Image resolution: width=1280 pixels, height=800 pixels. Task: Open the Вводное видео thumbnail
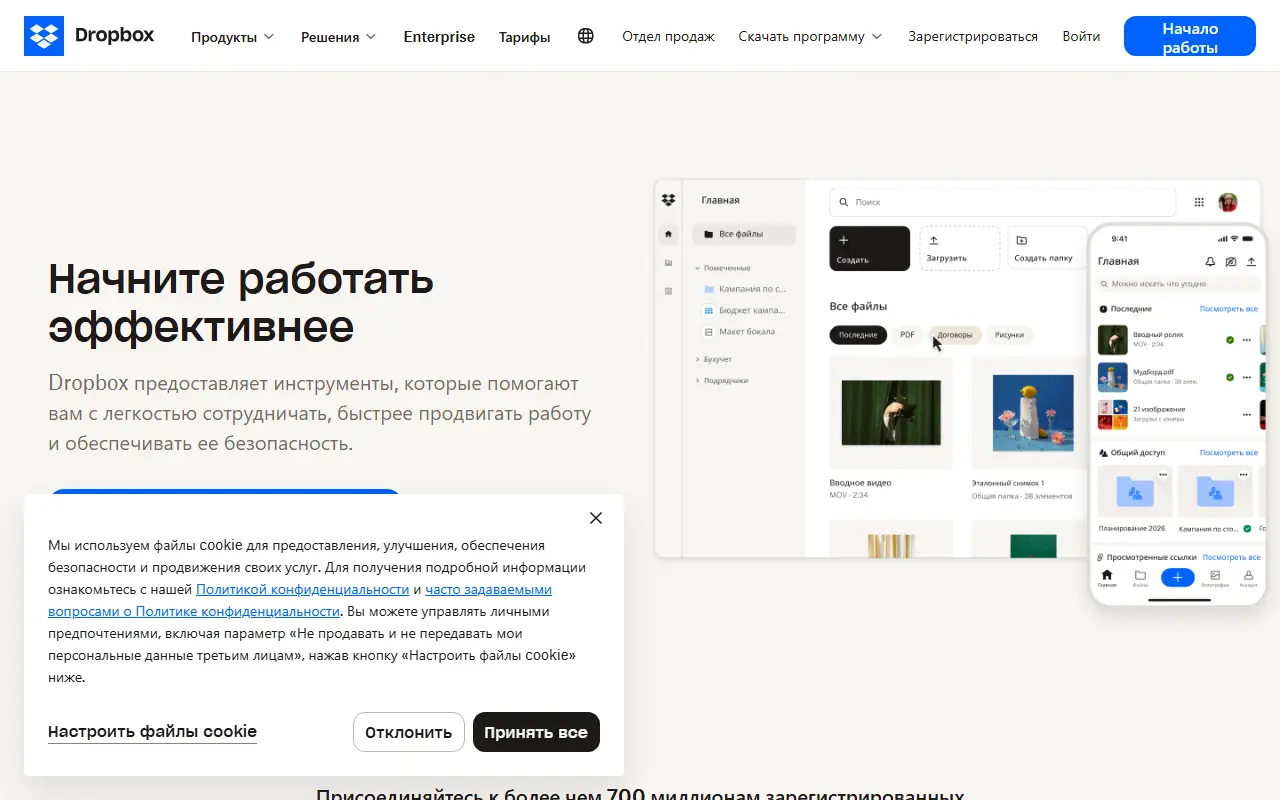coord(890,412)
